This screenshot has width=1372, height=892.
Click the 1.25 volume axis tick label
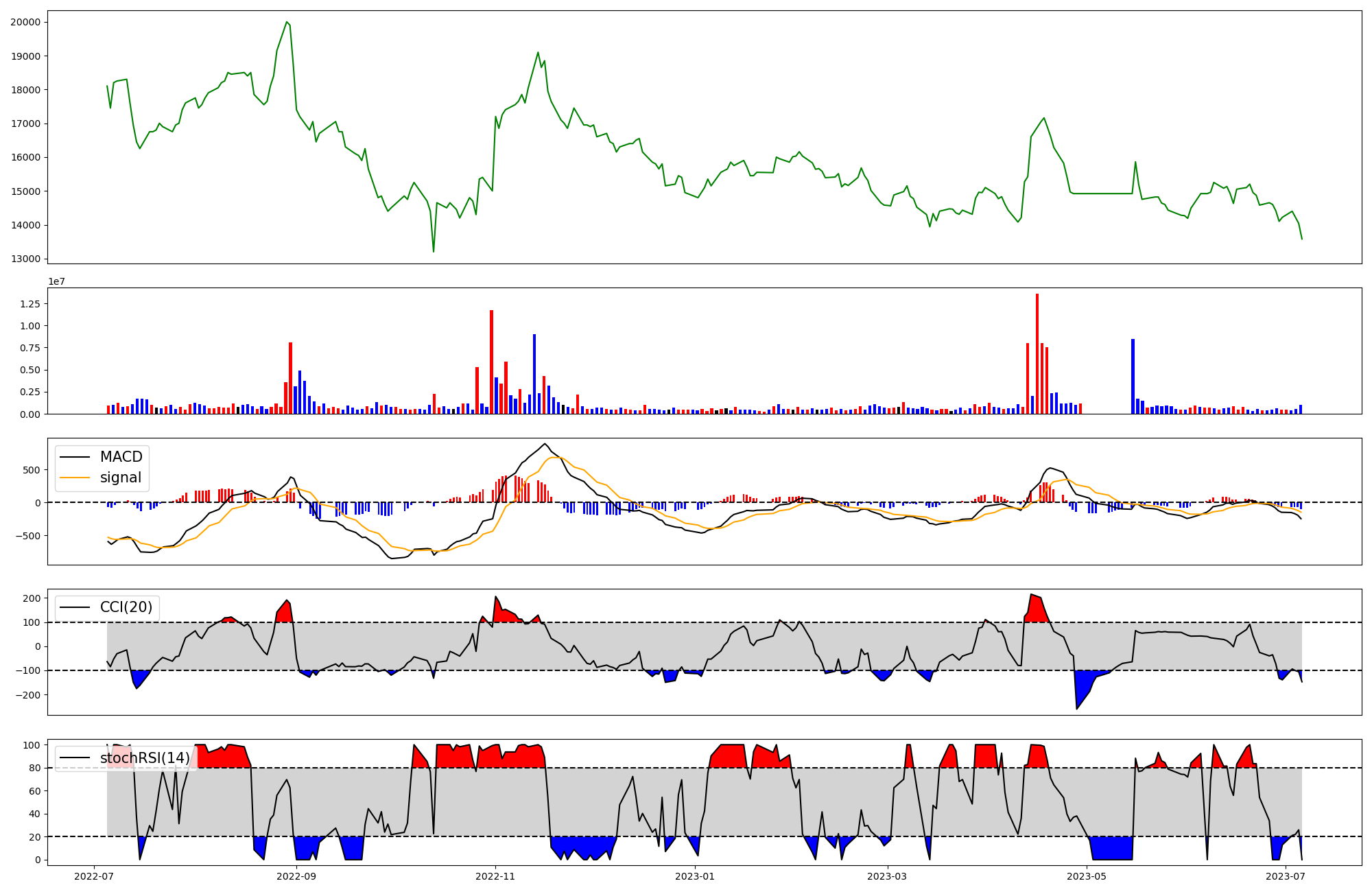[31, 304]
